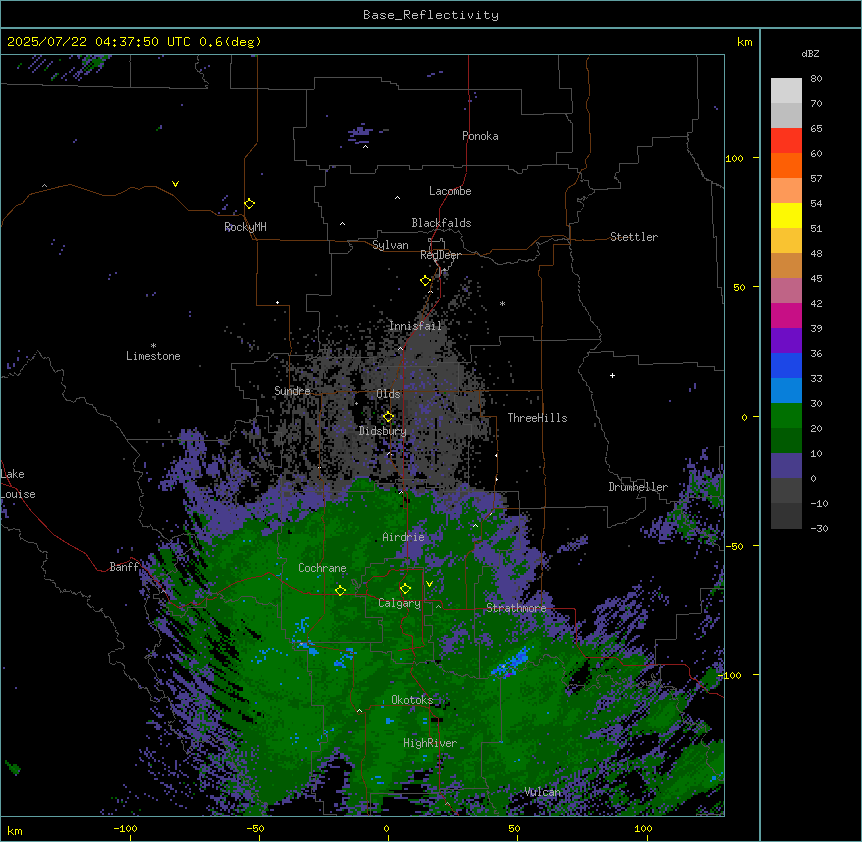Viewport: 862px width, 842px height.
Task: Click the Stettler town label
Action: 634,237
